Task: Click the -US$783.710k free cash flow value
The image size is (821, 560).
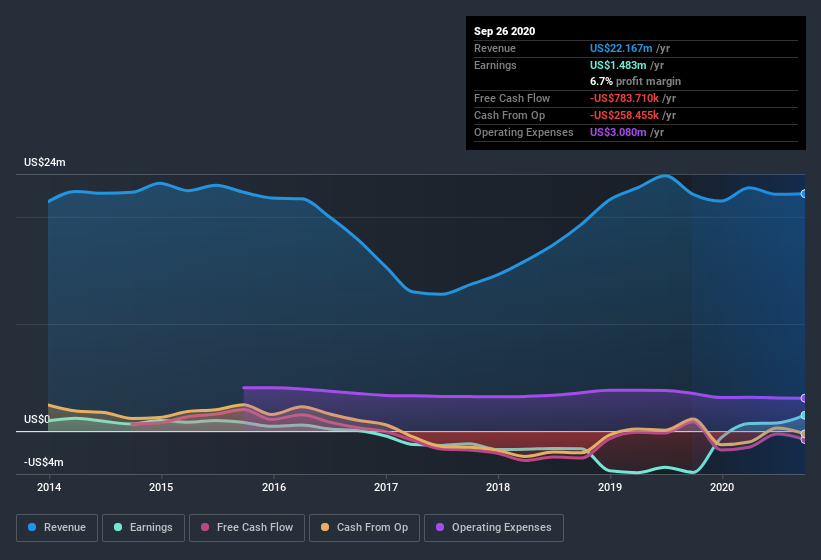Action: click(624, 98)
